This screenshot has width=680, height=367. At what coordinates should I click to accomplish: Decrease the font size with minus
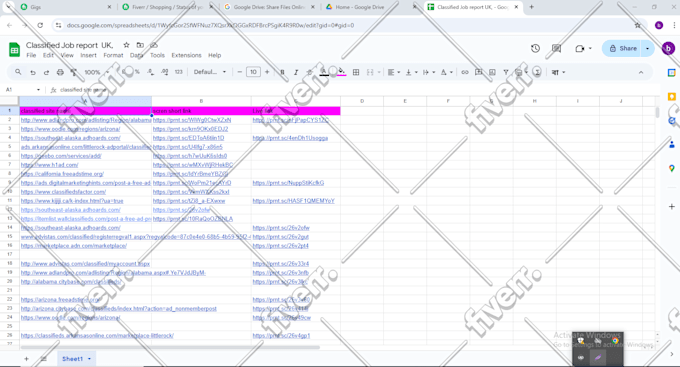pos(239,72)
